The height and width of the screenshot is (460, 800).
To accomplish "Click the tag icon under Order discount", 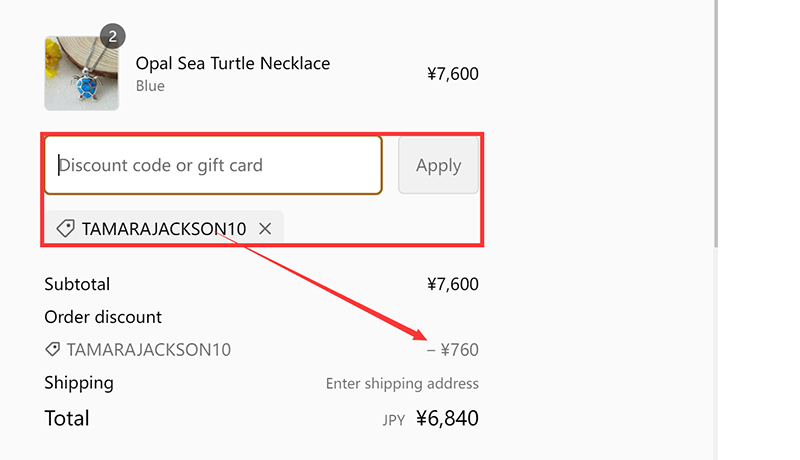I will click(x=52, y=350).
